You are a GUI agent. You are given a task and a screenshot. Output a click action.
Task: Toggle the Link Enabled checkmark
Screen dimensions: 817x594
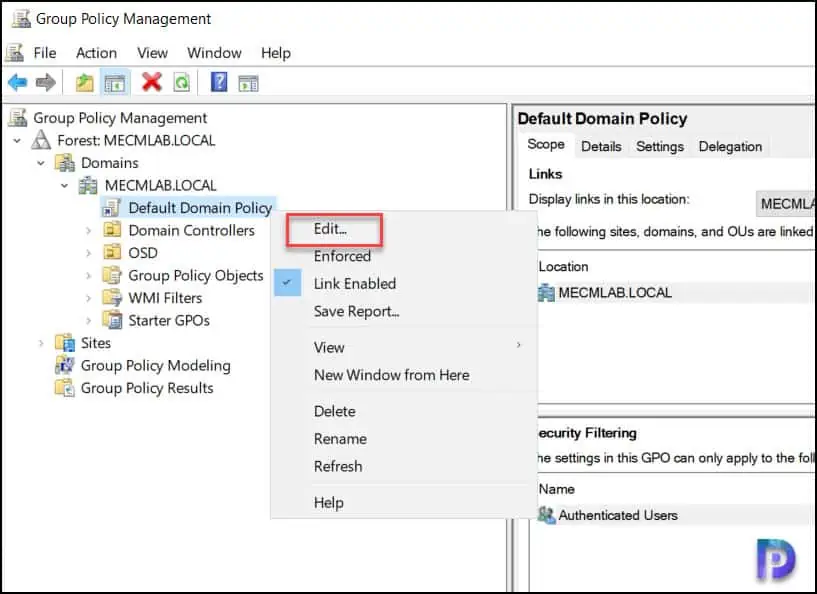[x=287, y=283]
